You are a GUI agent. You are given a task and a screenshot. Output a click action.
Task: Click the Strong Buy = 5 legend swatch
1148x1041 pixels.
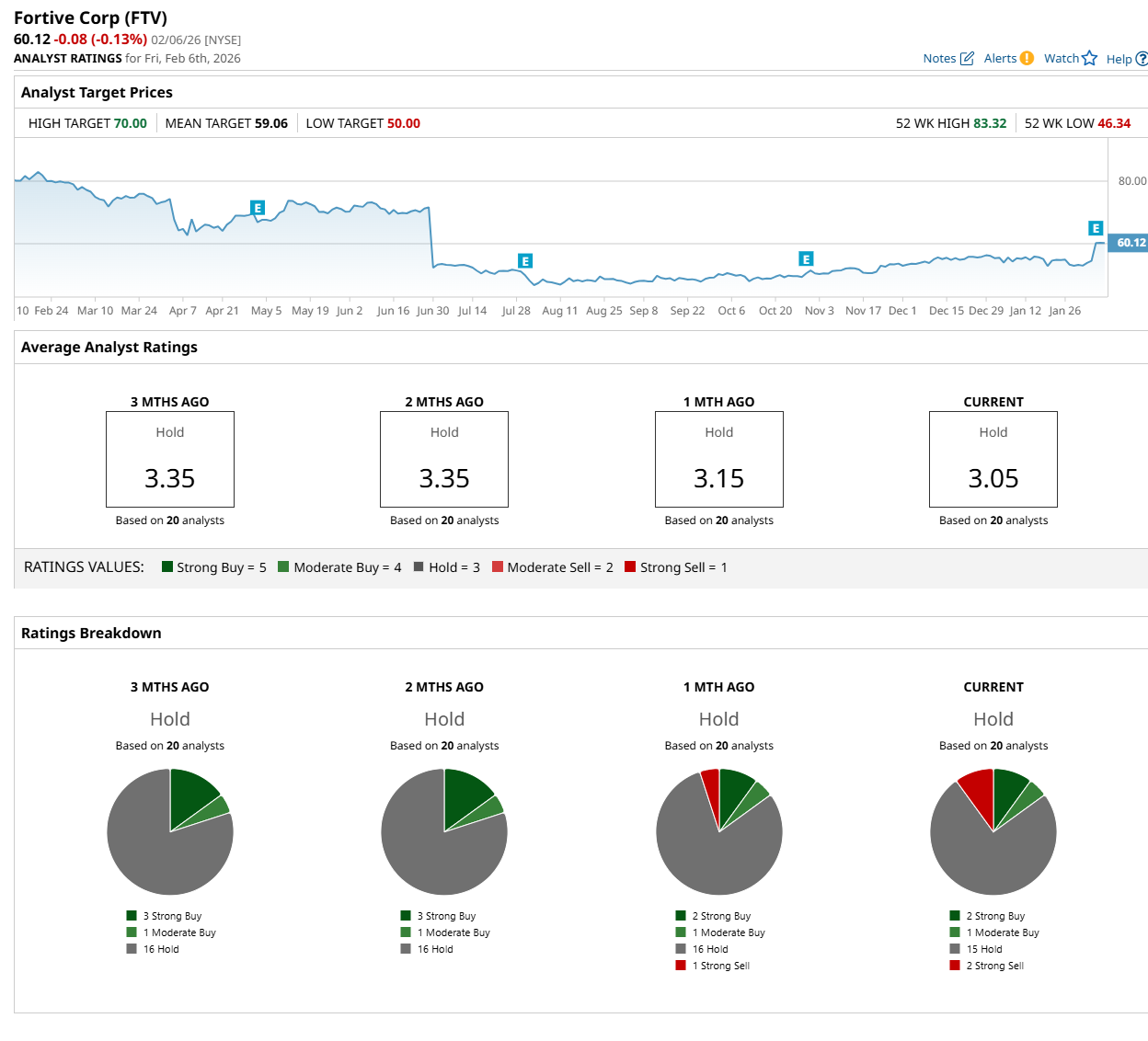(167, 566)
